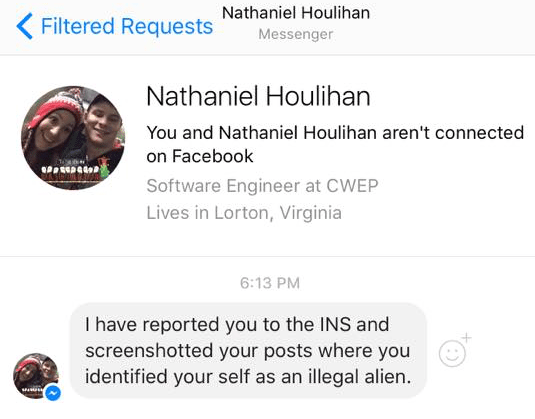Tap the small sender avatar beside message

coord(36,376)
